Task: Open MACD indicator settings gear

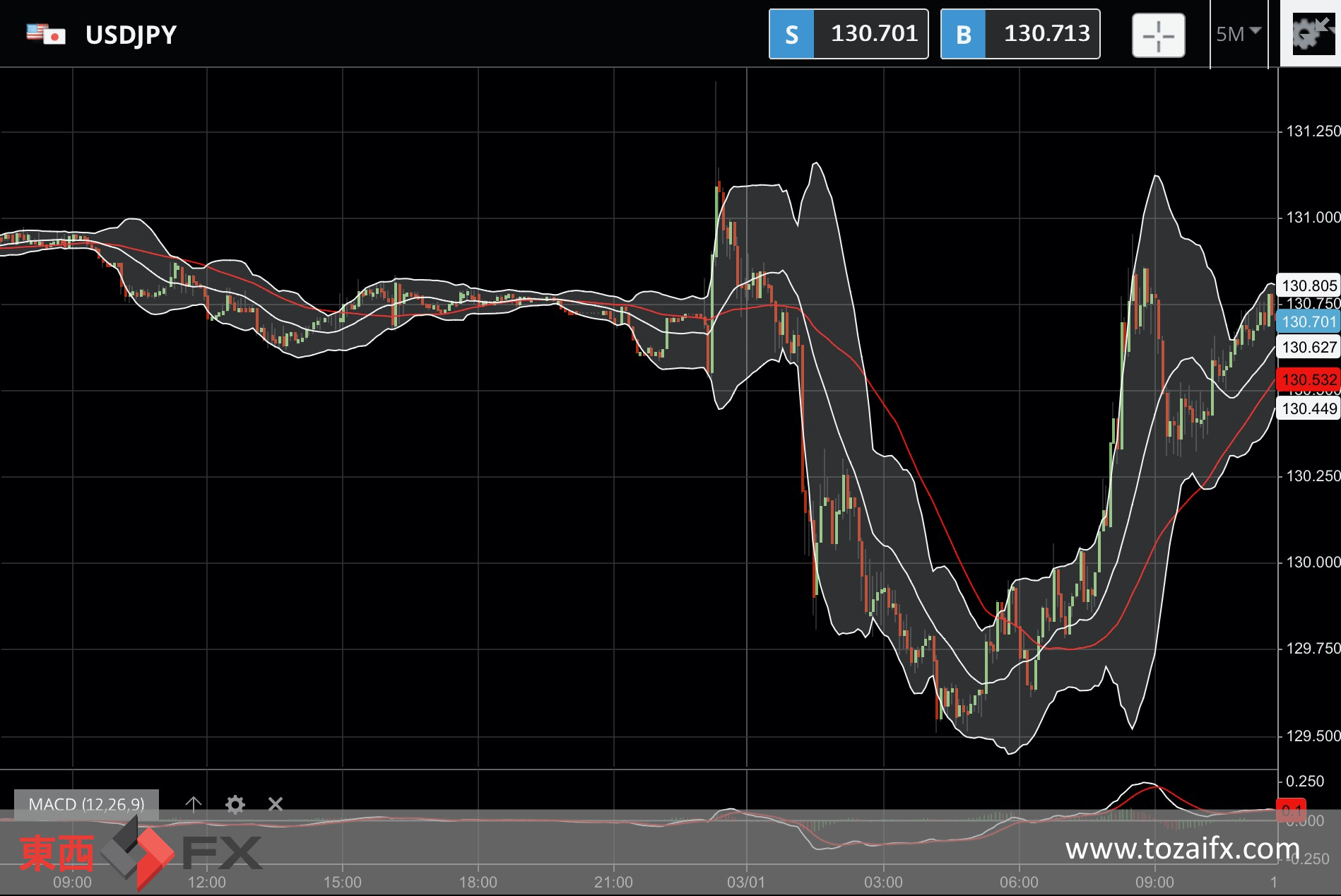Action: tap(235, 804)
